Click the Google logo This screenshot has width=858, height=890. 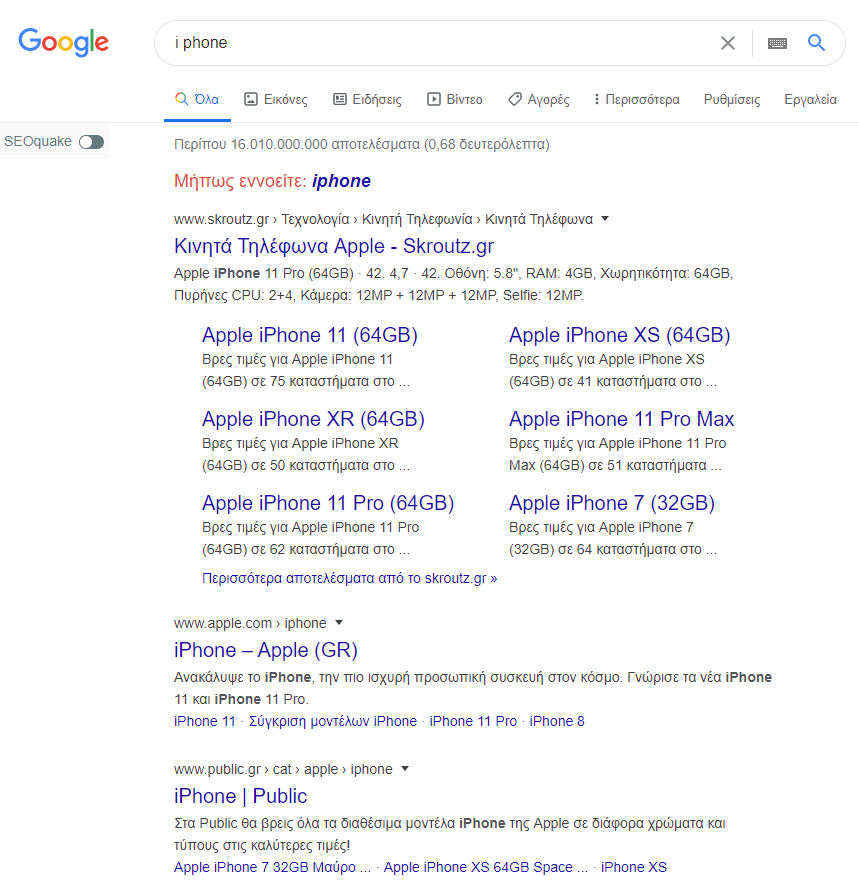[x=64, y=42]
